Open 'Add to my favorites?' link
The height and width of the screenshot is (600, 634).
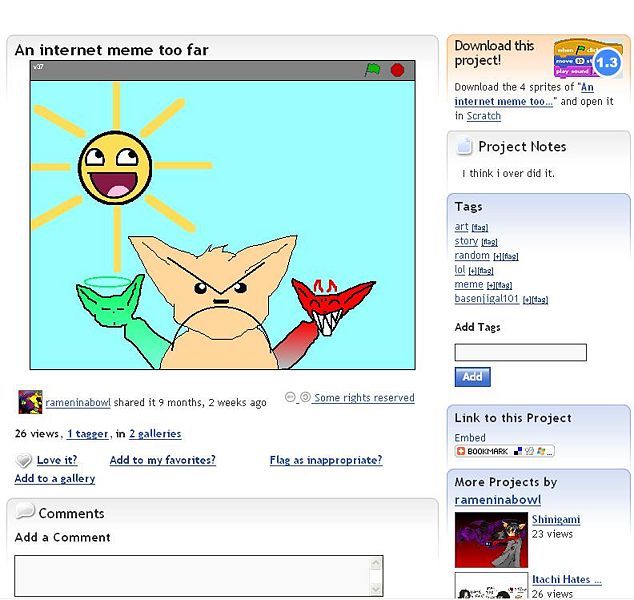click(162, 460)
